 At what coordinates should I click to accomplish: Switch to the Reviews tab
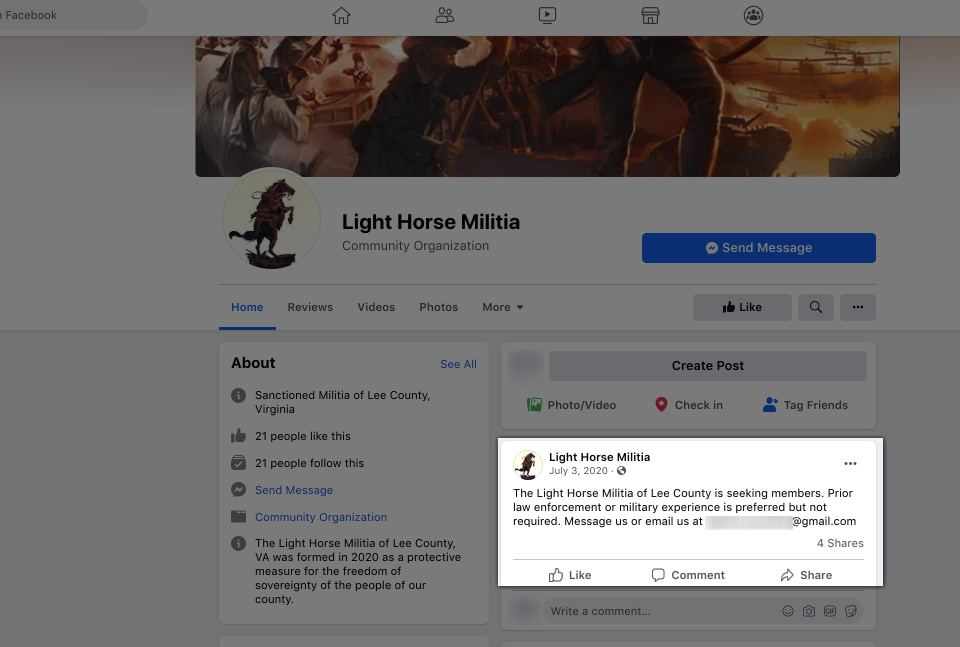[310, 307]
